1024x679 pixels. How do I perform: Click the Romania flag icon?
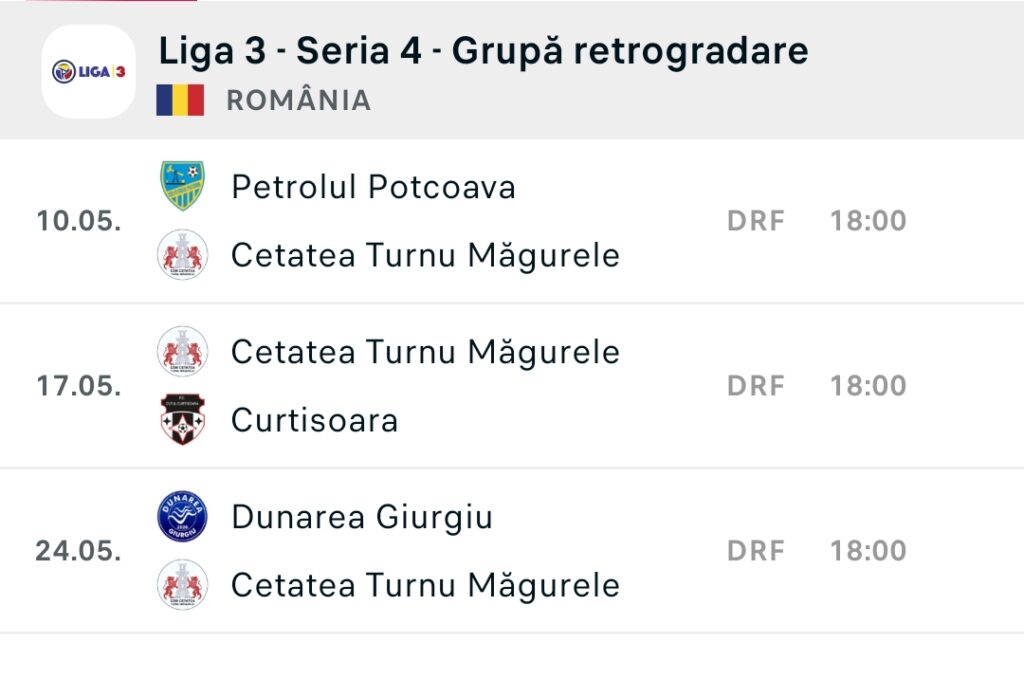[180, 101]
